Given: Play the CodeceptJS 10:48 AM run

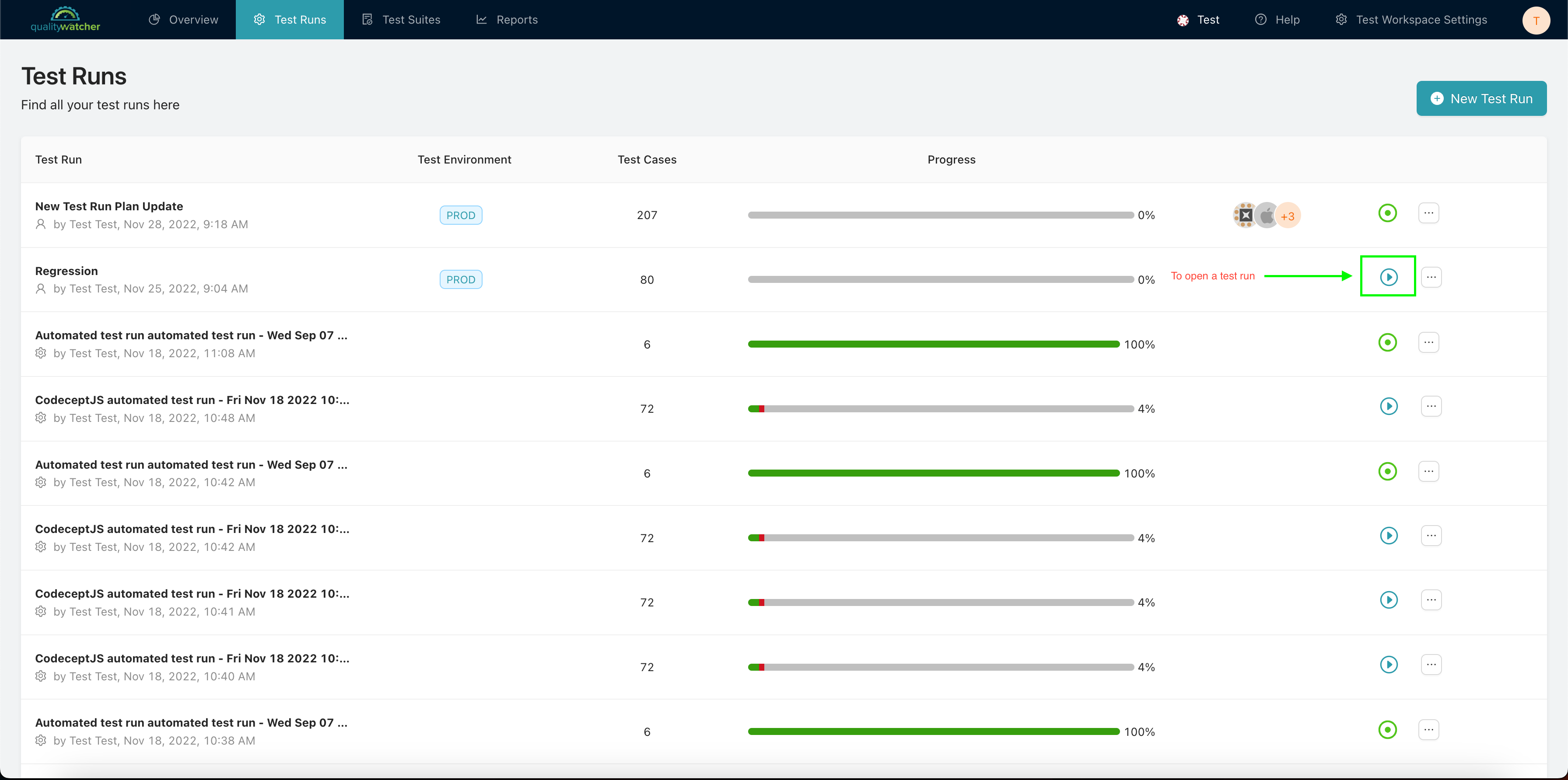Looking at the screenshot, I should pos(1389,406).
